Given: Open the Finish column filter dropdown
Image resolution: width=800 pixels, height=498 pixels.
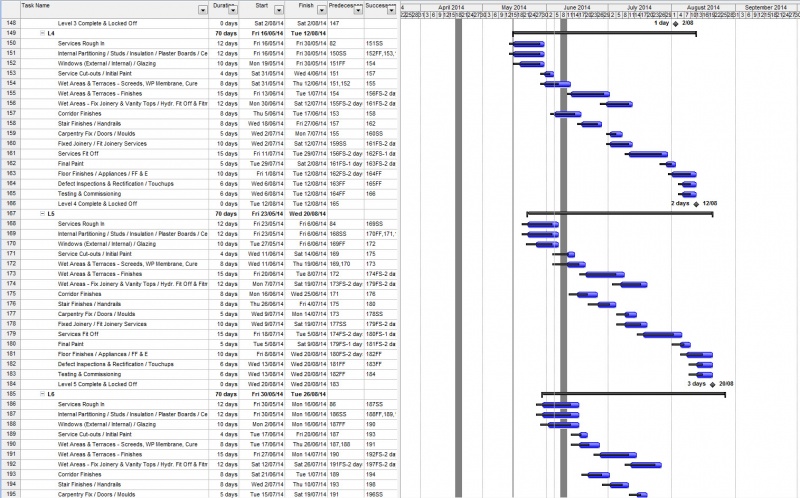Looking at the screenshot, I should (x=321, y=10).
